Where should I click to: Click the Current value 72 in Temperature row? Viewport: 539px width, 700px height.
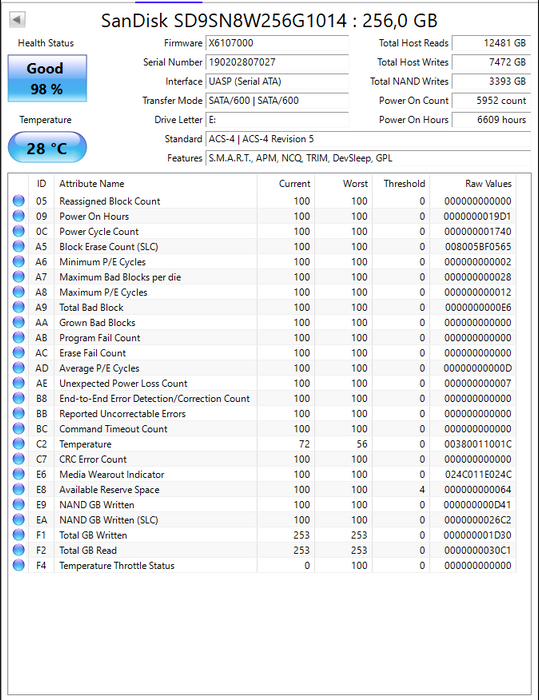[305, 444]
